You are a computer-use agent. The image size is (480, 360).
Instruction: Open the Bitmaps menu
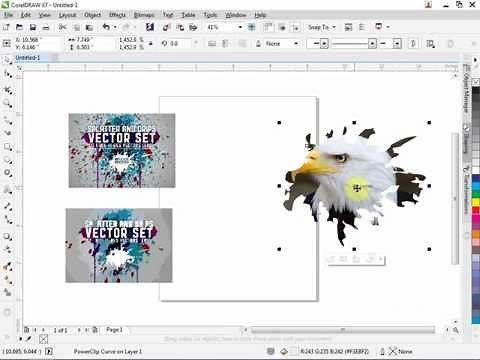[x=144, y=15]
